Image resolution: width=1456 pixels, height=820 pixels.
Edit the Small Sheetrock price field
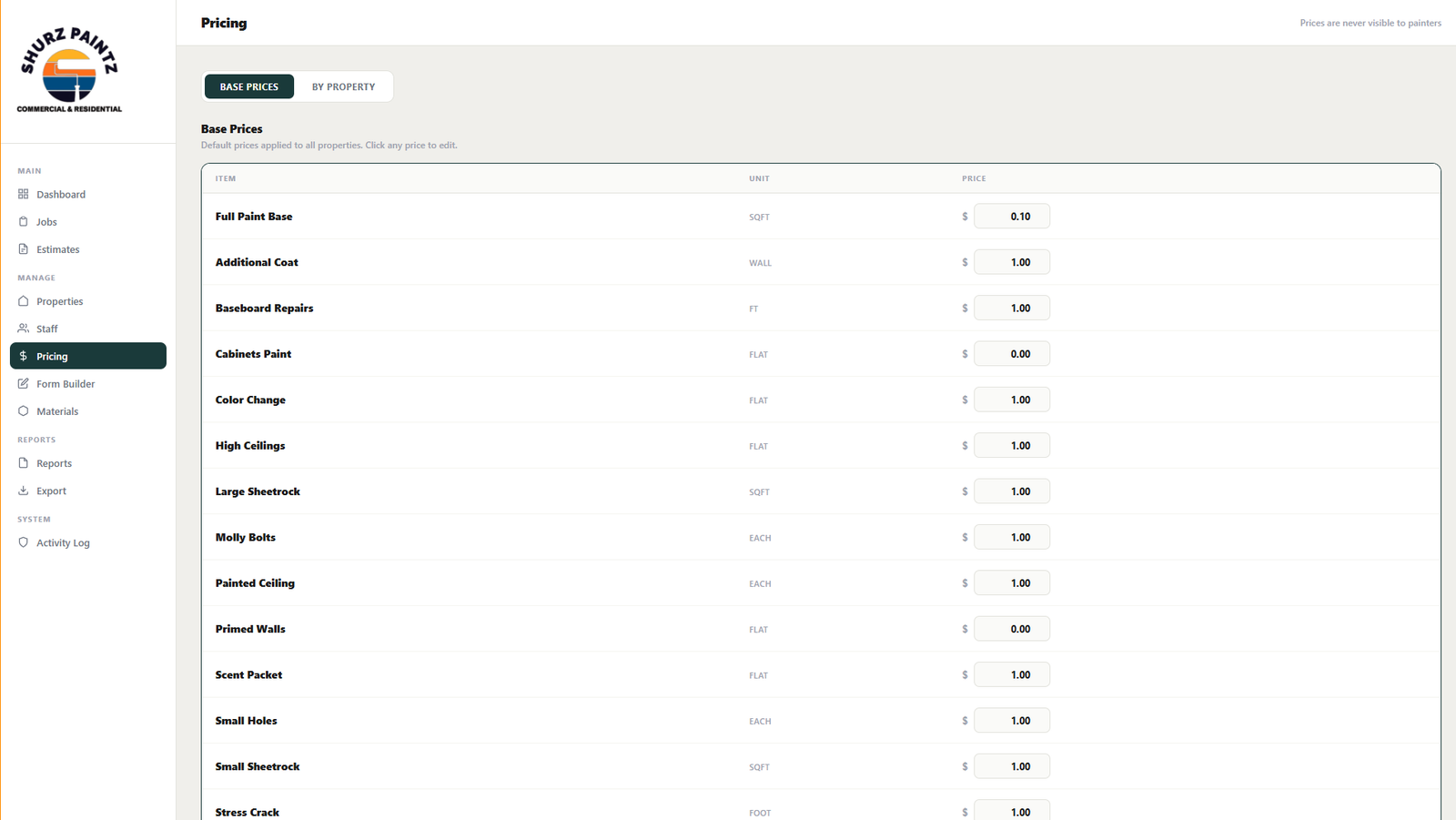coord(1012,766)
